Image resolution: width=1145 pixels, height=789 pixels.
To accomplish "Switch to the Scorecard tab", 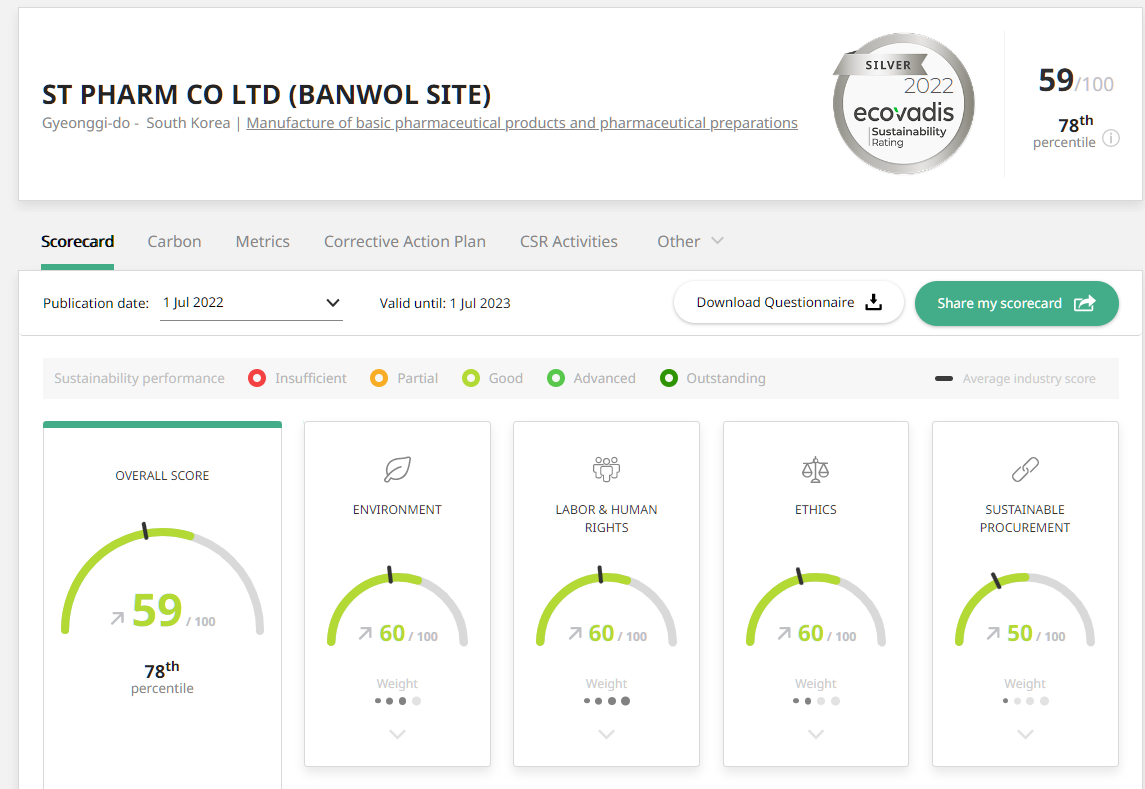I will (77, 242).
